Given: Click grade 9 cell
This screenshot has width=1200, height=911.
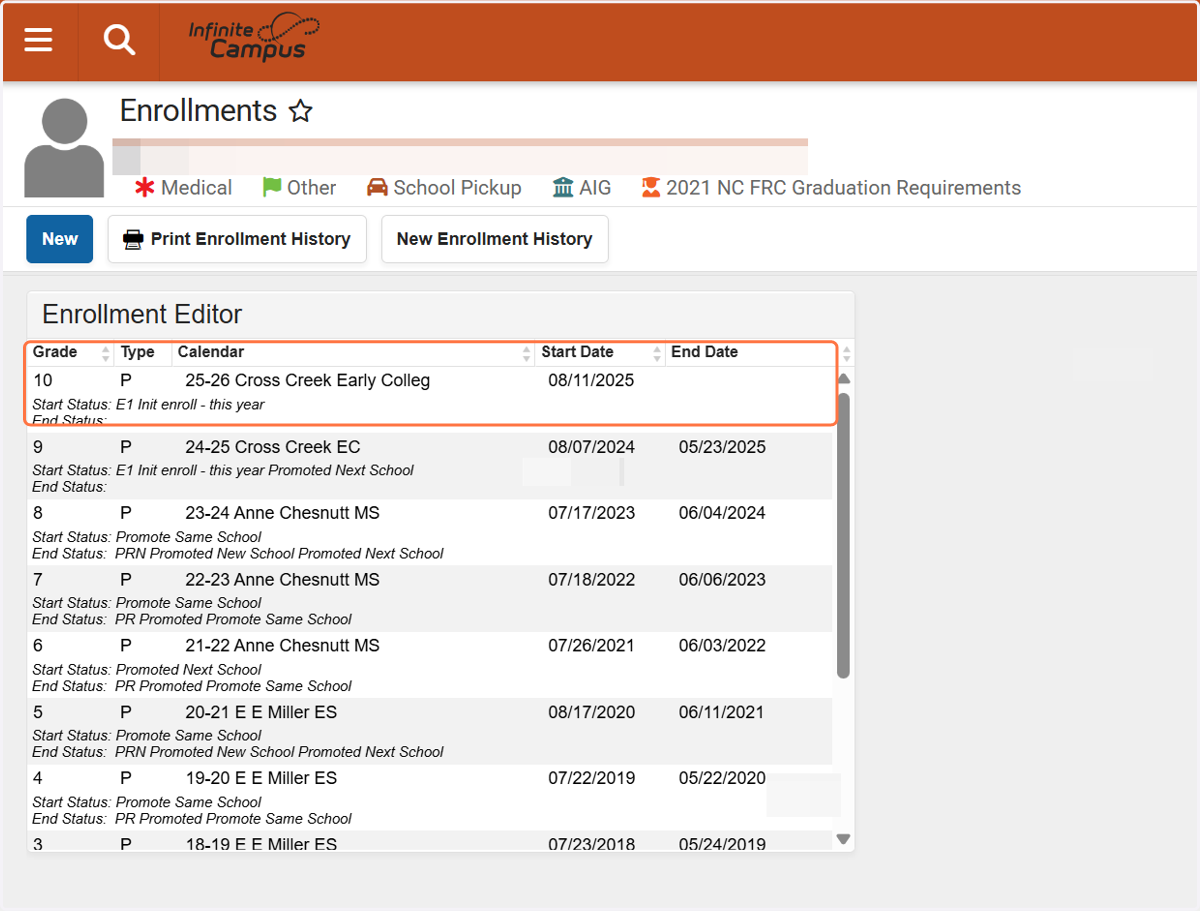Looking at the screenshot, I should tap(38, 447).
